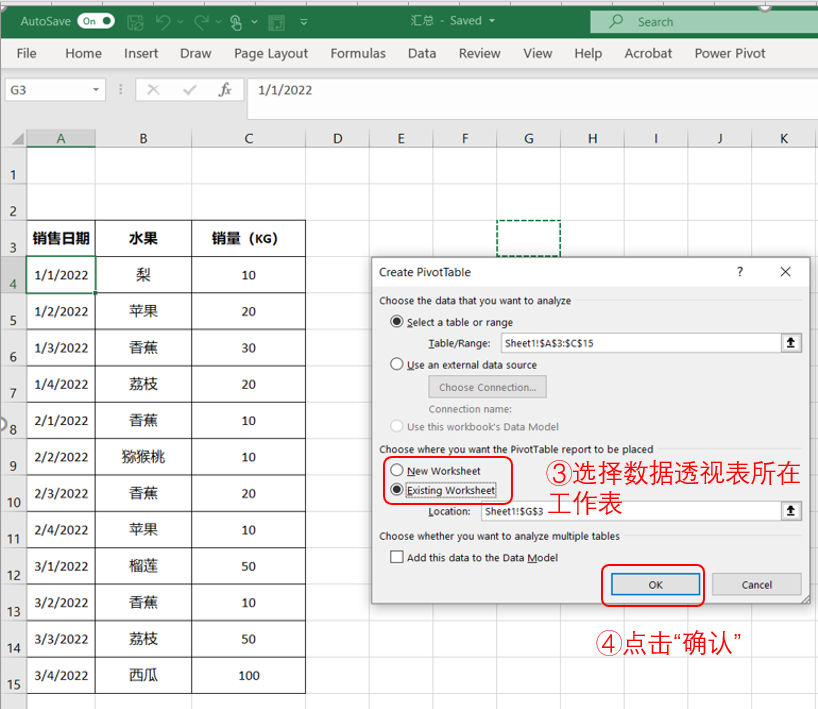The image size is (818, 709).
Task: Open the Undo history dropdown
Action: [x=181, y=22]
